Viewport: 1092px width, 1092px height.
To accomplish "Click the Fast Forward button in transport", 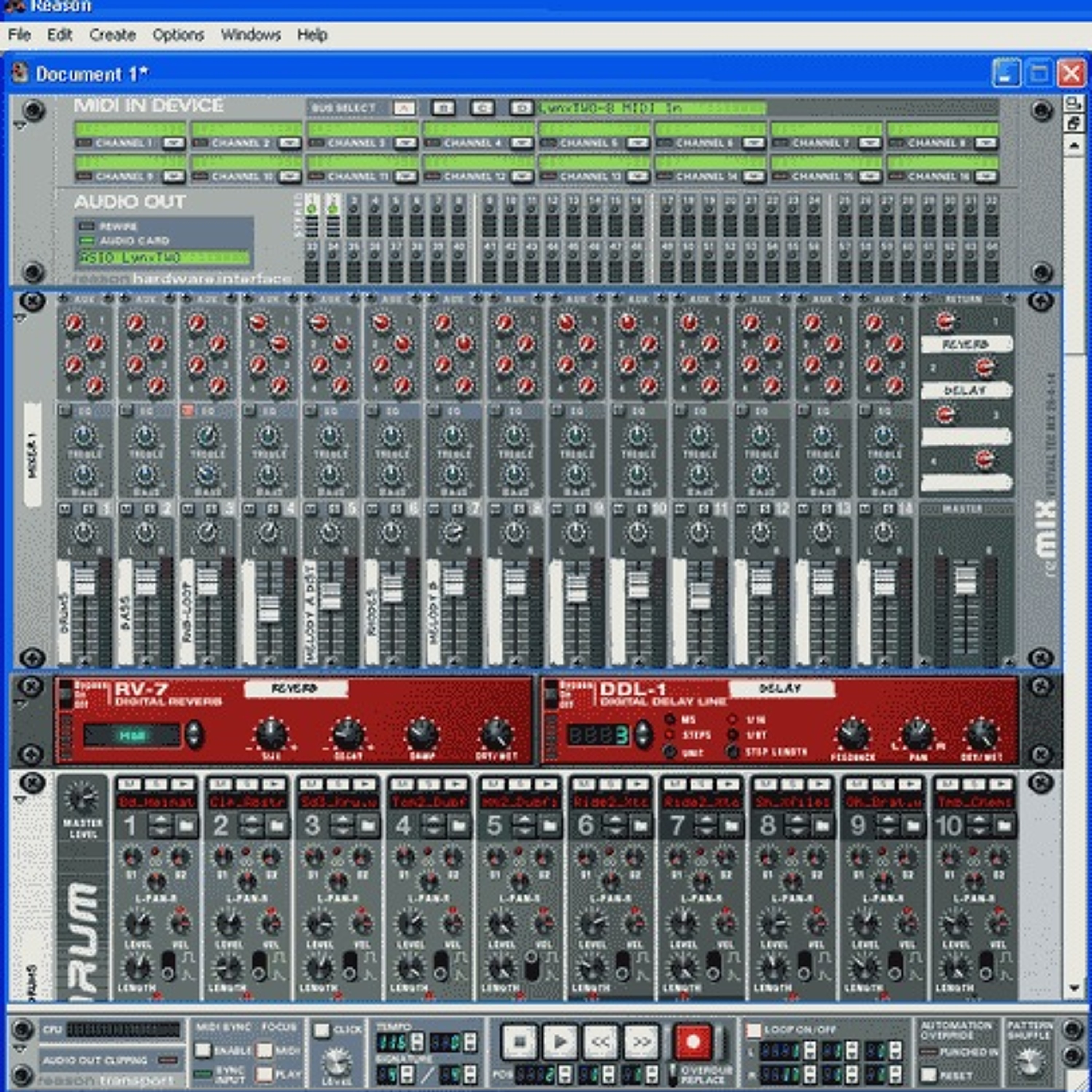I will coord(641,1041).
